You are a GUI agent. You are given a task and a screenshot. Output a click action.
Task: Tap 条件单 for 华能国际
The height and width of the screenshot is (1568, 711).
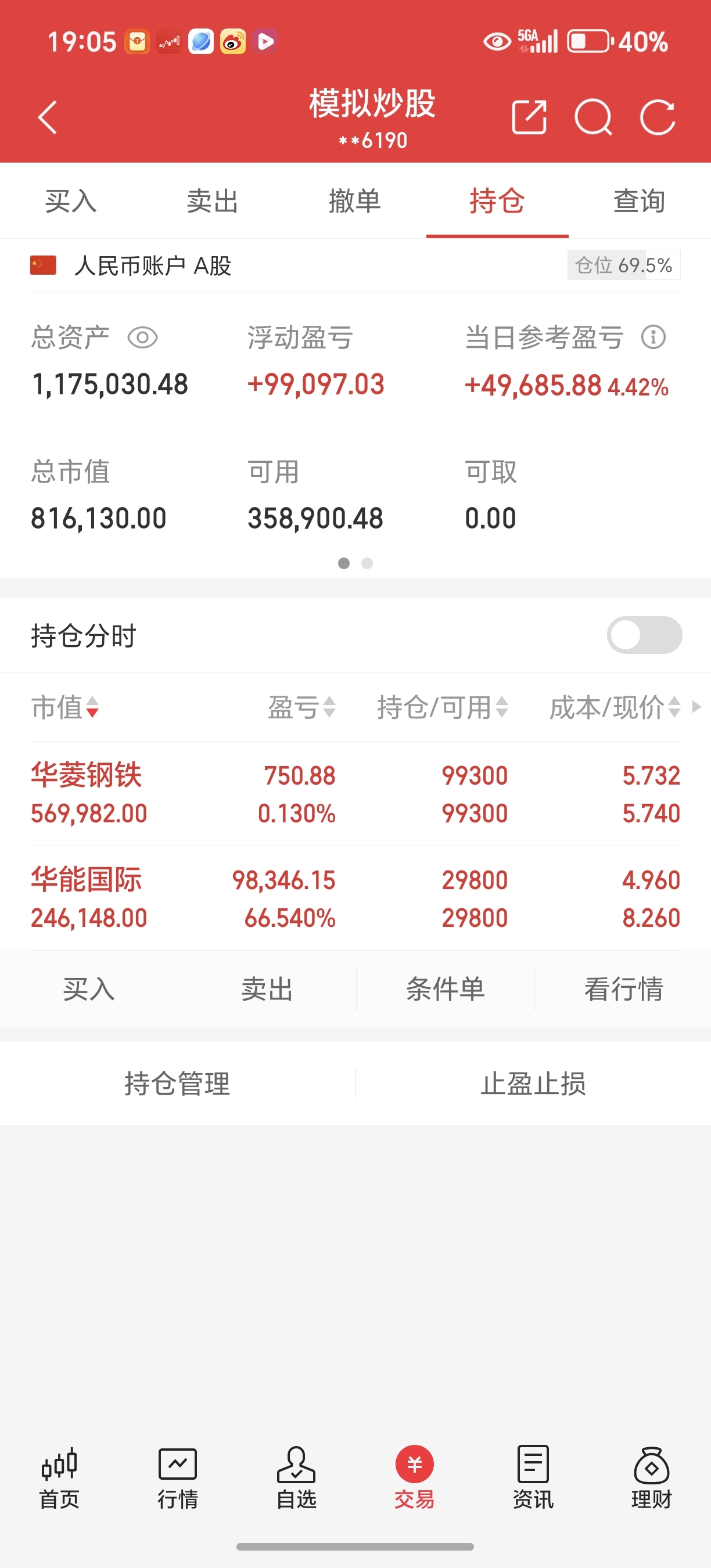[446, 988]
